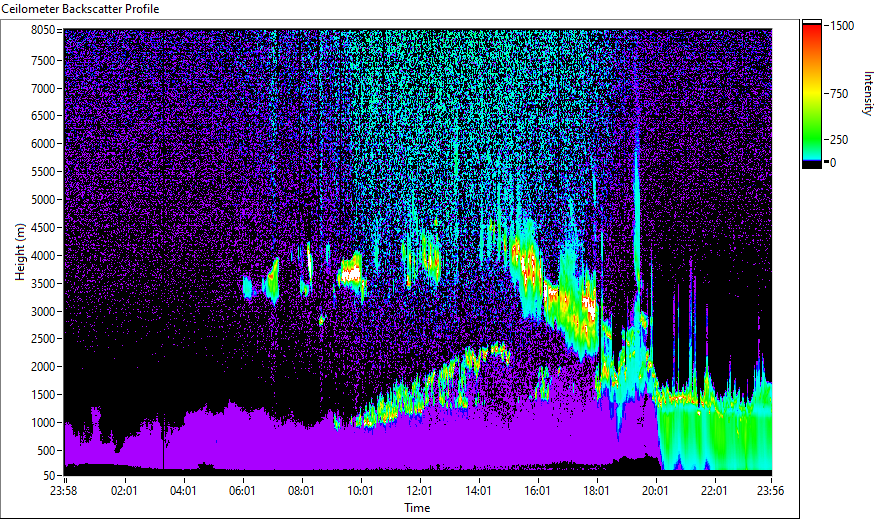This screenshot has height=519, width=878.
Task: Click the 10:01 time tick label
Action: 360,491
